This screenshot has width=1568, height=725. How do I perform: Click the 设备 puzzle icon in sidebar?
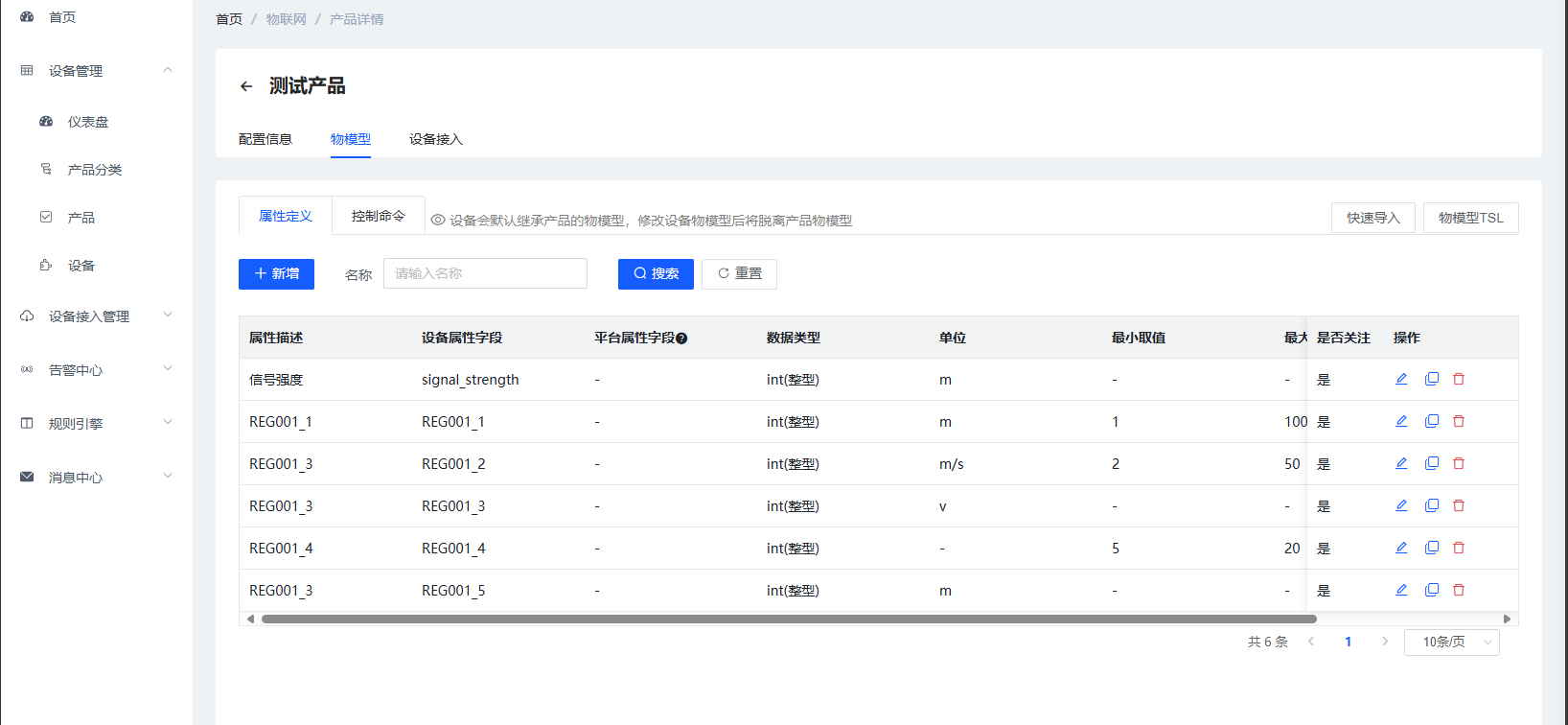46,266
